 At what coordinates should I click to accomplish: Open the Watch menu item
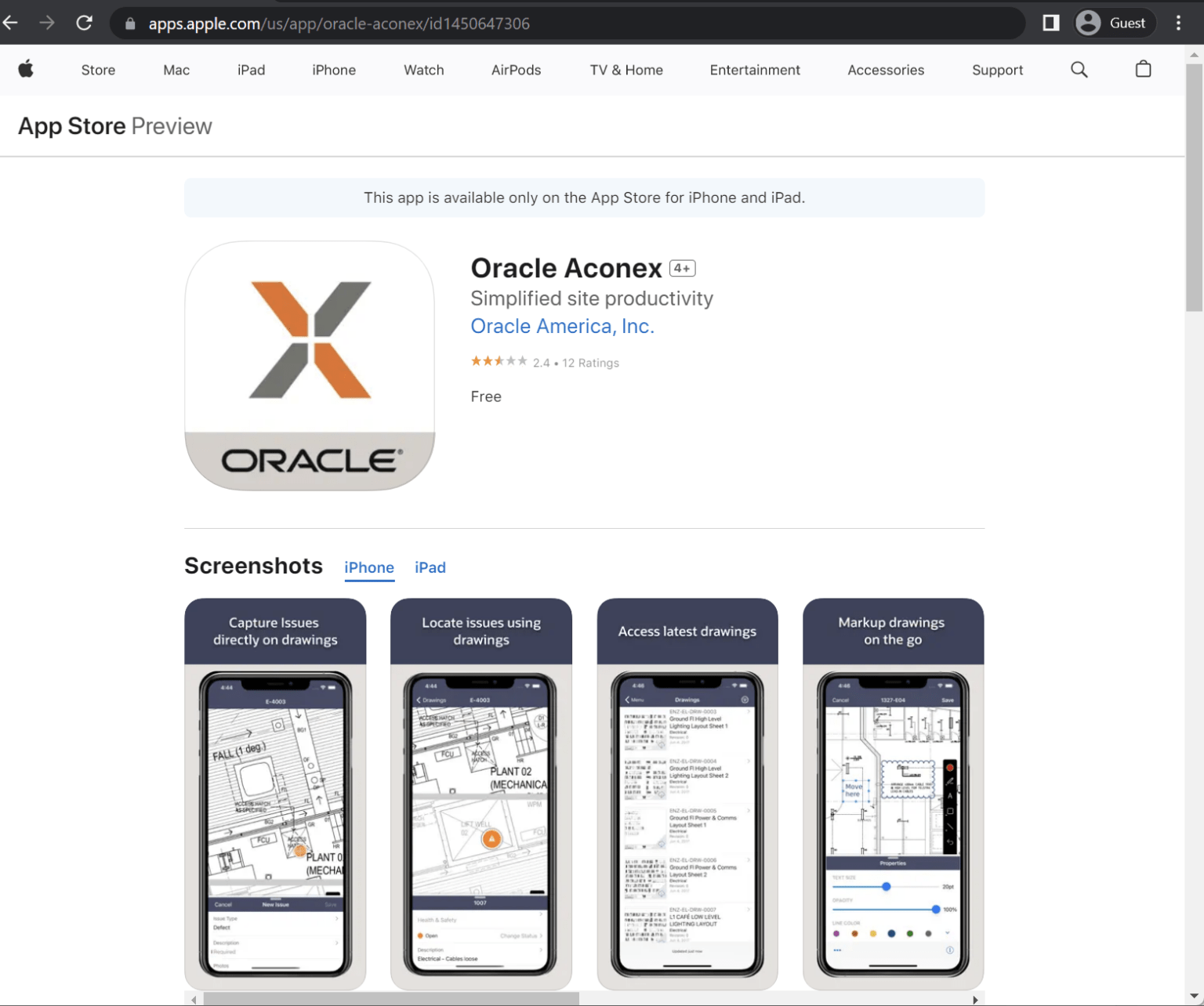pyautogui.click(x=423, y=70)
